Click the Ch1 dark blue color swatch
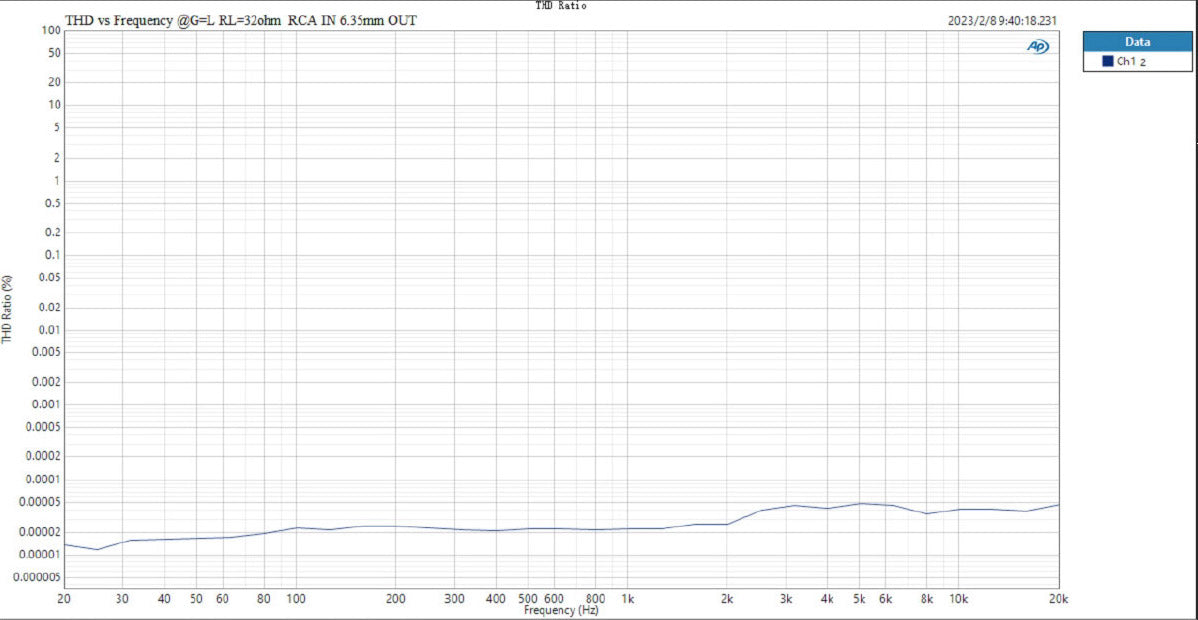Viewport: 1198px width, 620px height. (1107, 61)
